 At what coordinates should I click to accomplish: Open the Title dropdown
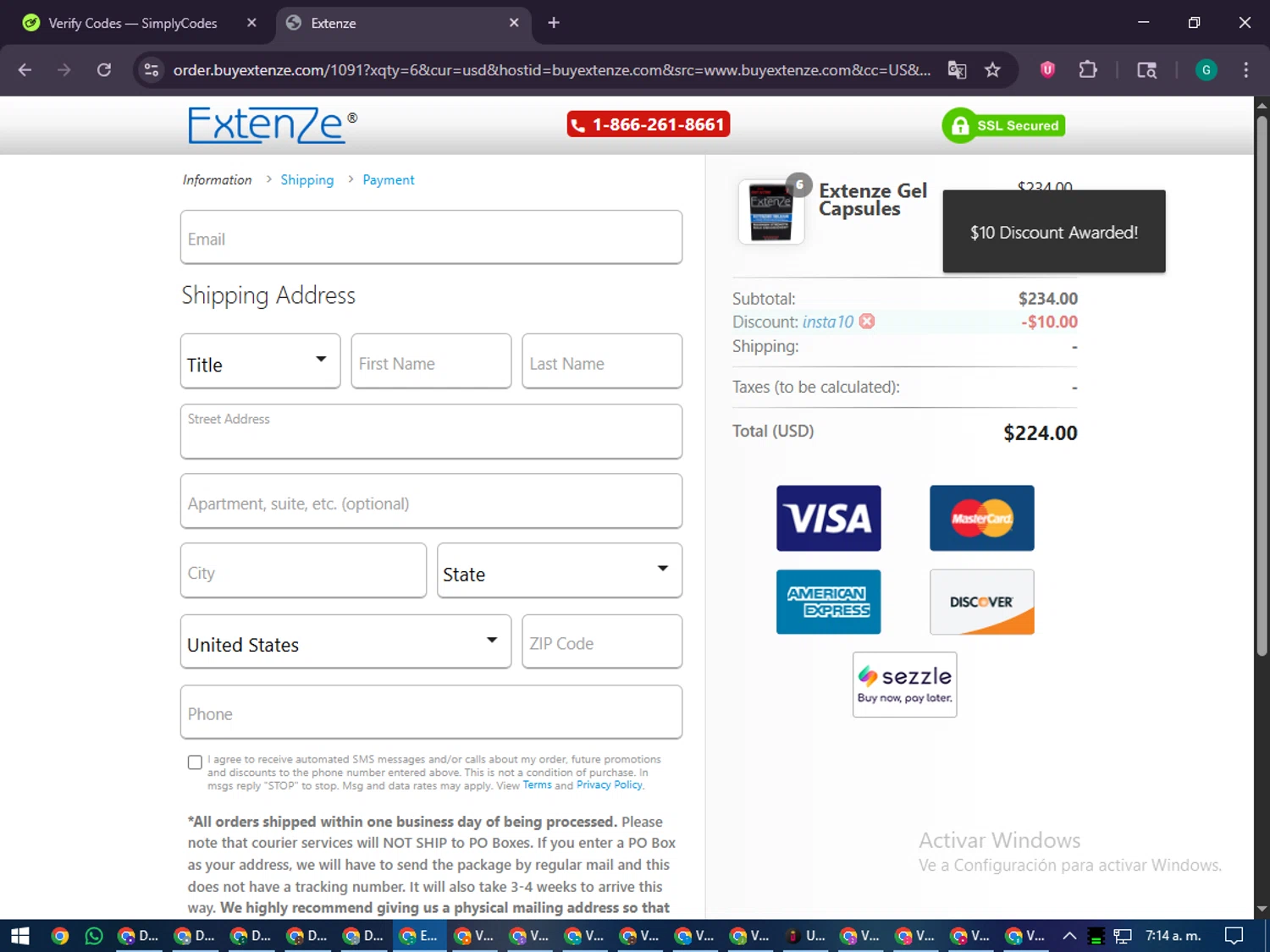(260, 361)
